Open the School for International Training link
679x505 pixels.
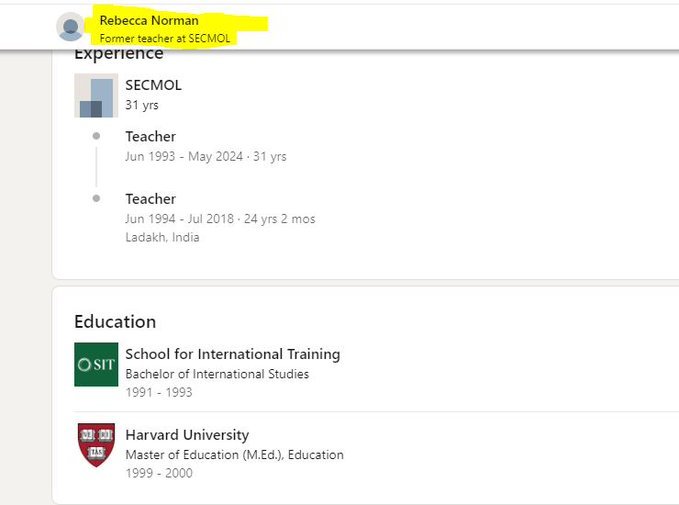coord(233,354)
